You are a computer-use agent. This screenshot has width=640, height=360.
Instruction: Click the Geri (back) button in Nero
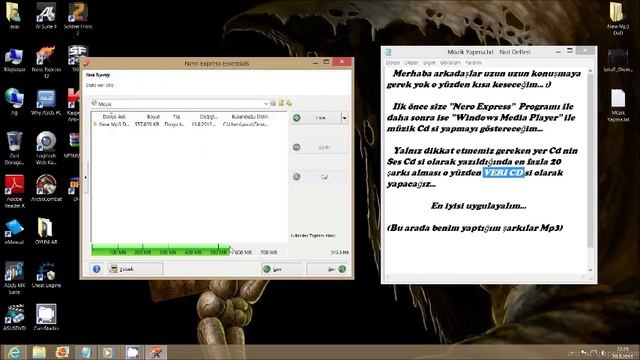tap(282, 269)
